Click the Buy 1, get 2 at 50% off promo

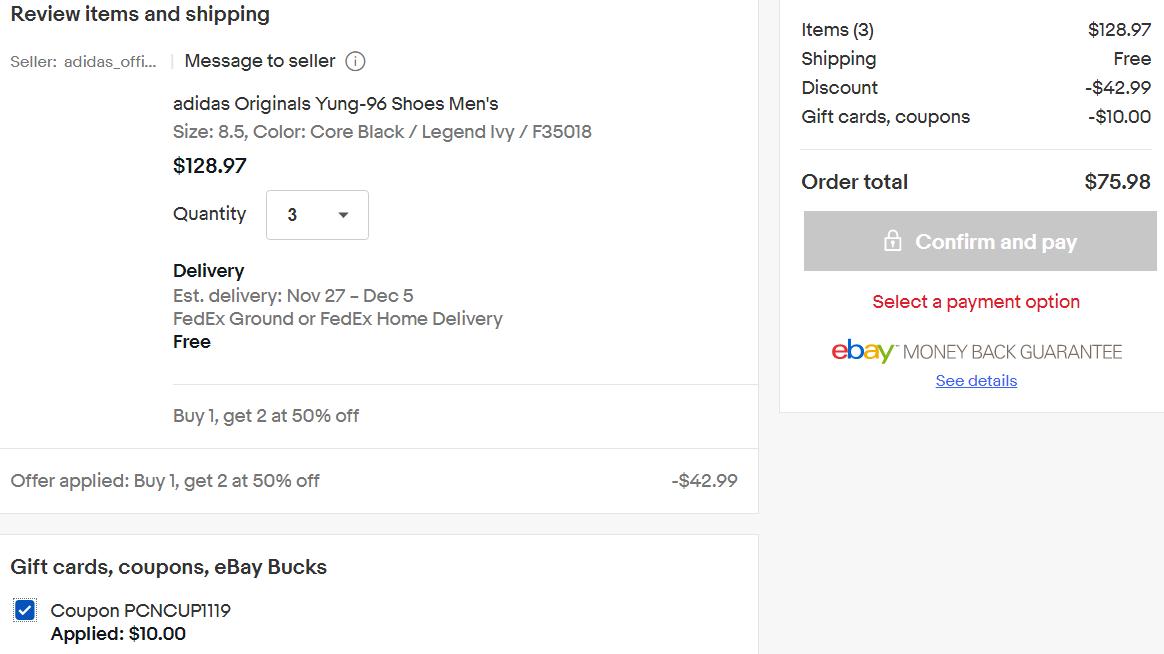pos(266,416)
